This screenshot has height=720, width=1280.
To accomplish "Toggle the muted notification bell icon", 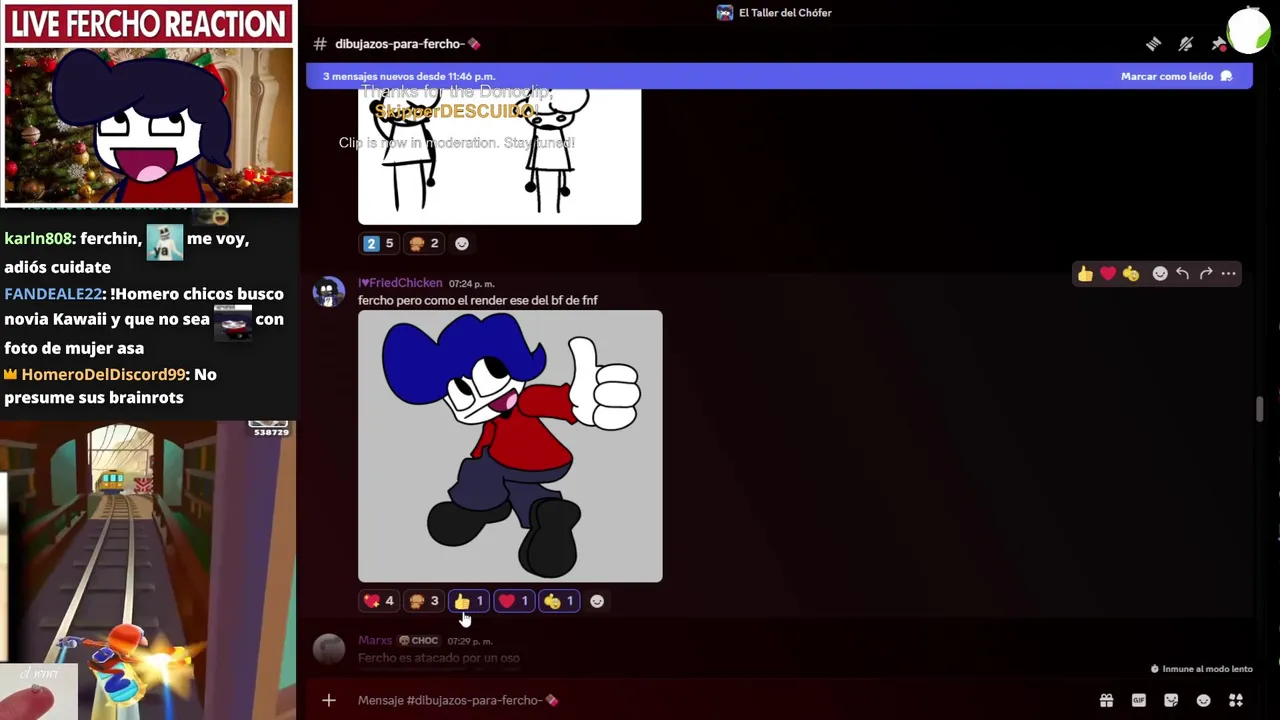I will tap(1186, 44).
